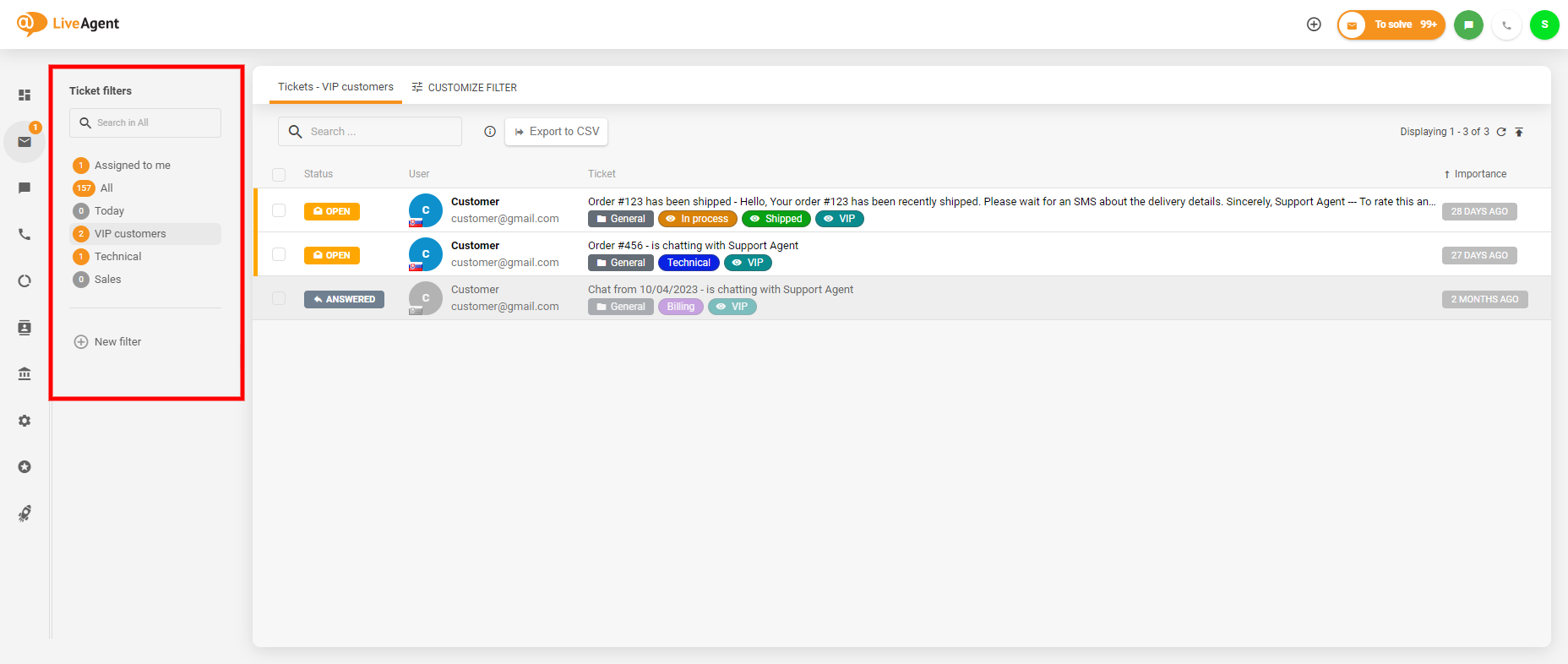Select the Tickets - VIP customers tab
The width and height of the screenshot is (1568, 664).
point(335,87)
